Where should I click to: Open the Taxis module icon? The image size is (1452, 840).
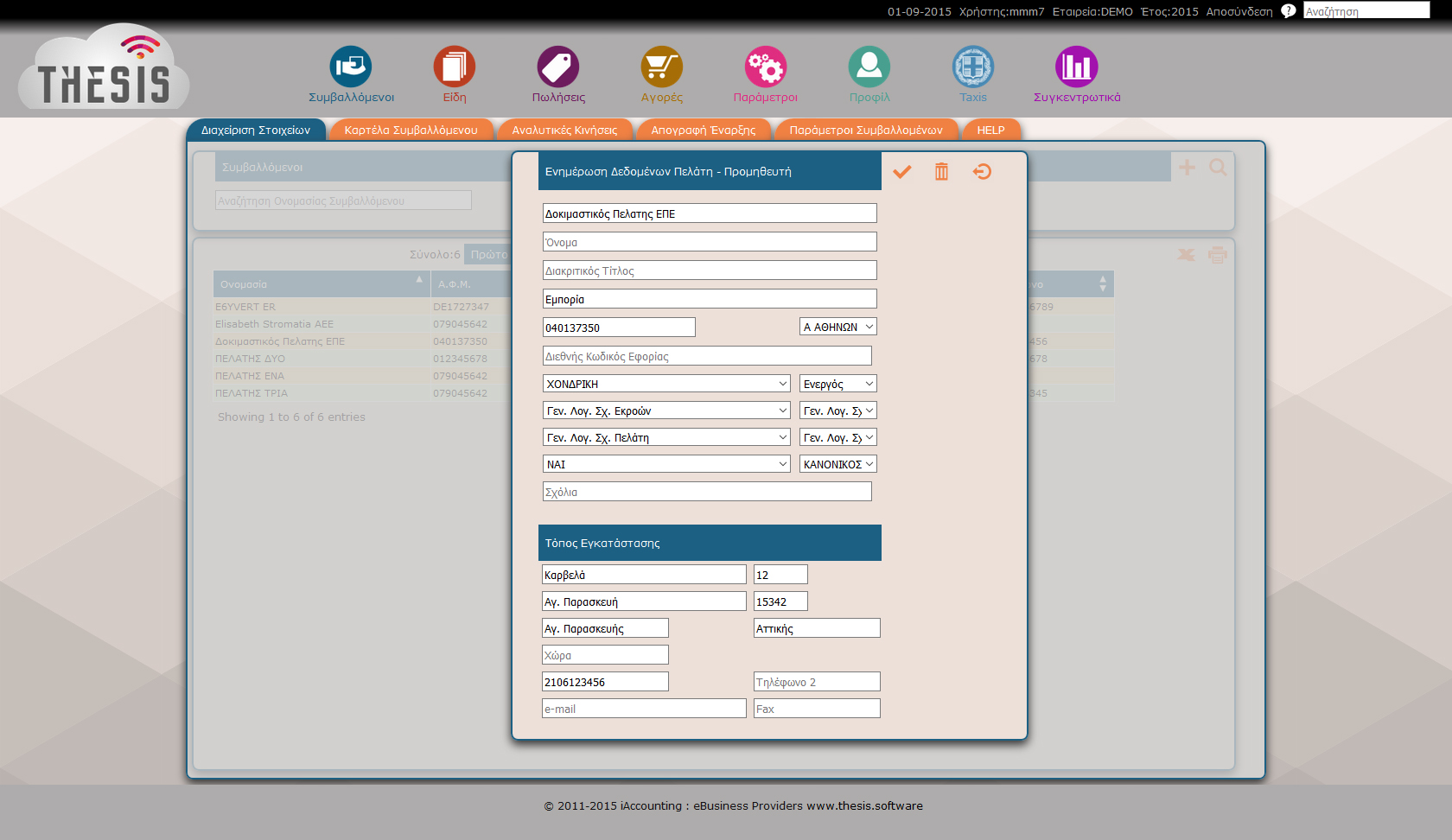tap(973, 67)
